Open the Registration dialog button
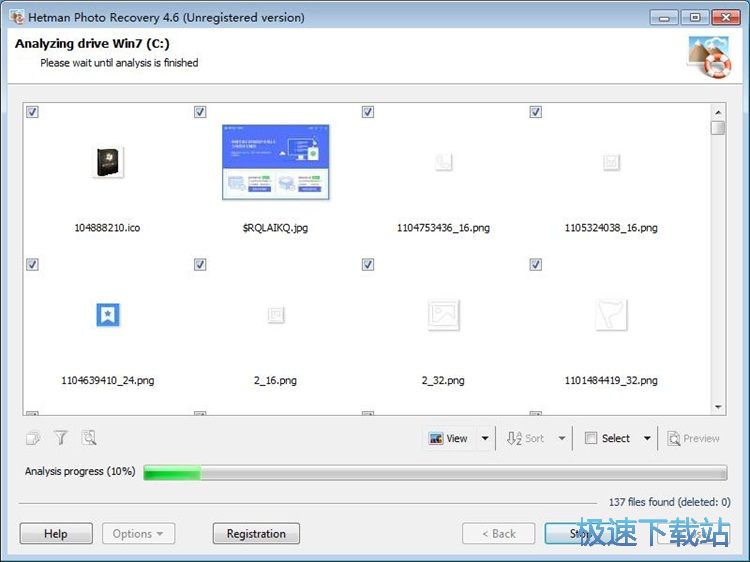Screen dimensions: 750x562 coord(256,534)
